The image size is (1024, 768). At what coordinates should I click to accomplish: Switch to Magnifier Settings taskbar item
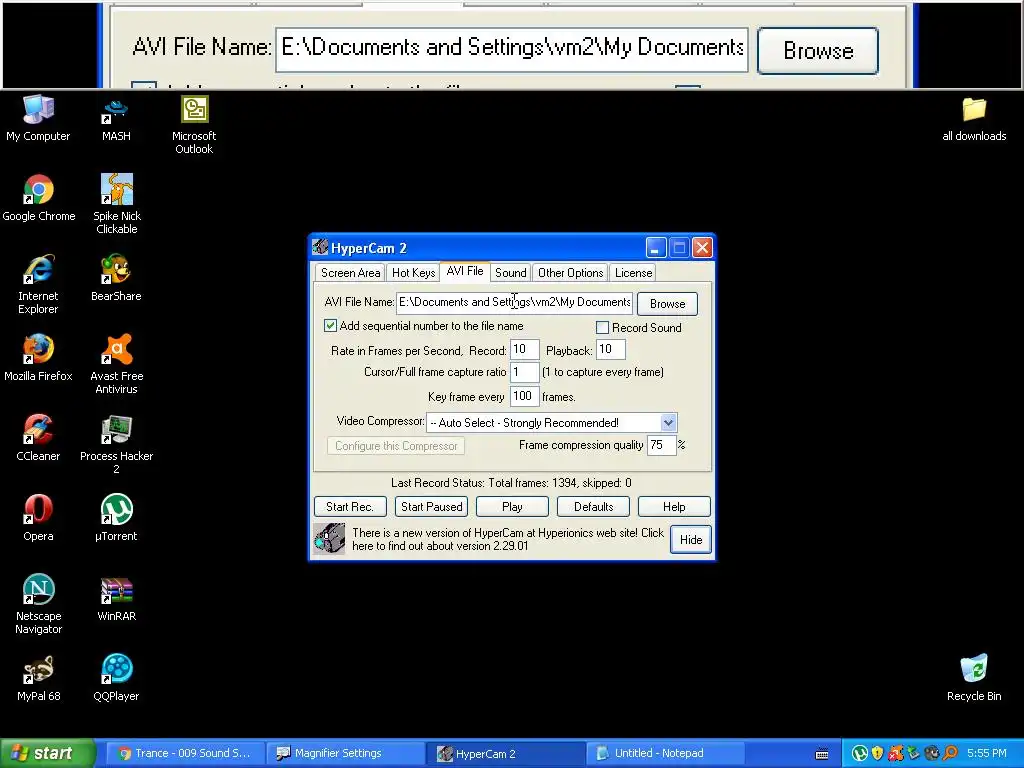coord(345,753)
